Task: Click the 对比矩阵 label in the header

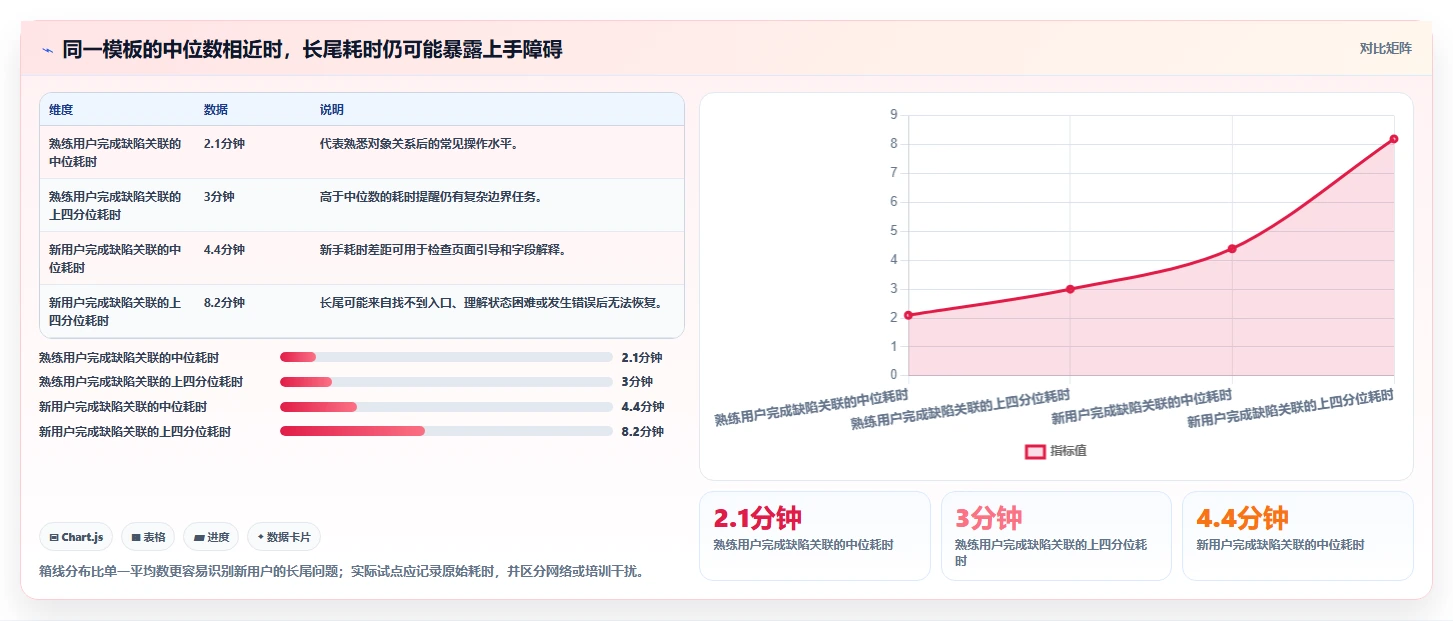Action: [1385, 48]
